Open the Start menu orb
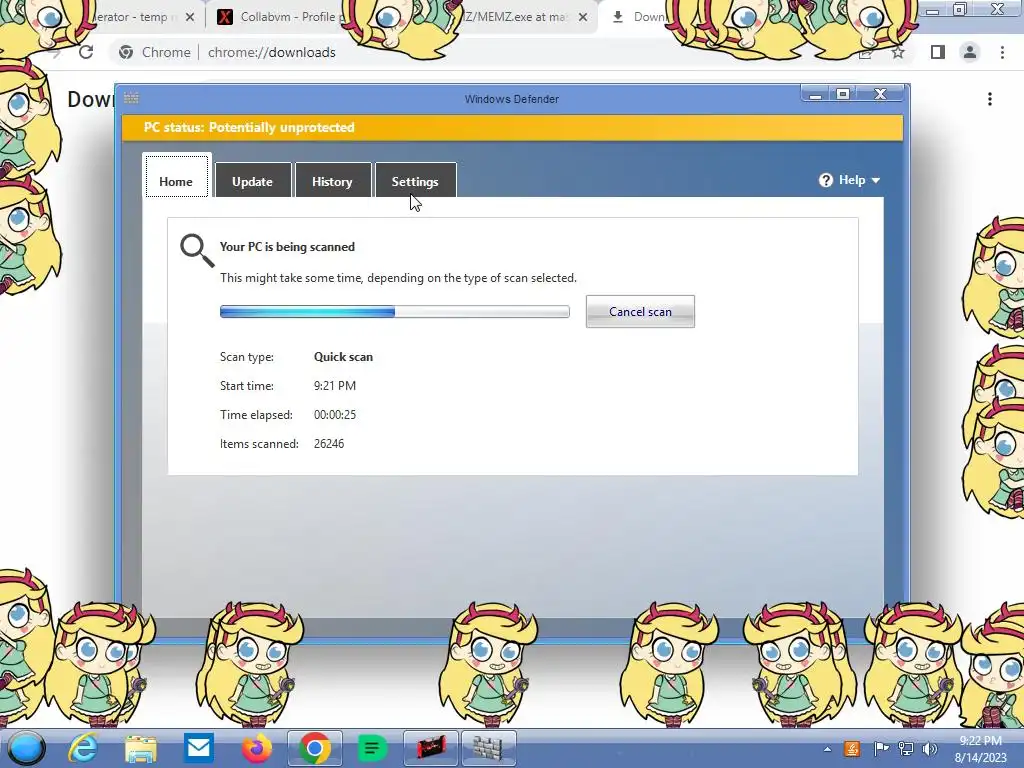1024x768 pixels. (x=26, y=748)
